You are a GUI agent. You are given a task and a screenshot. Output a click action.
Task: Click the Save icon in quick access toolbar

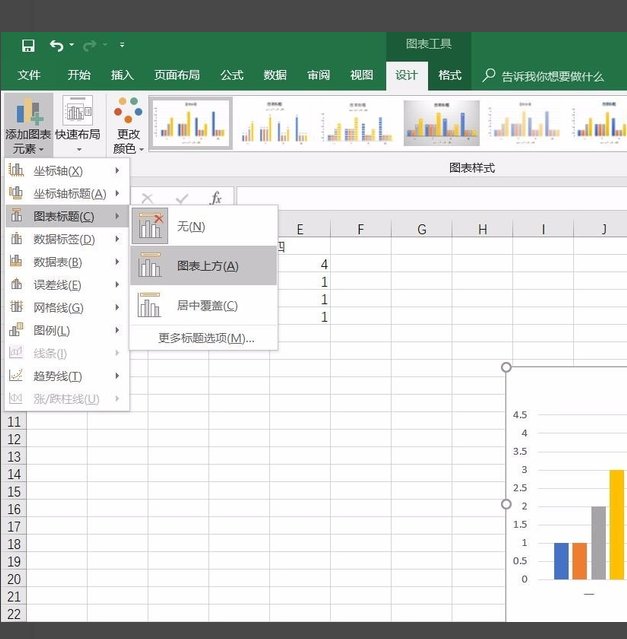(x=28, y=45)
